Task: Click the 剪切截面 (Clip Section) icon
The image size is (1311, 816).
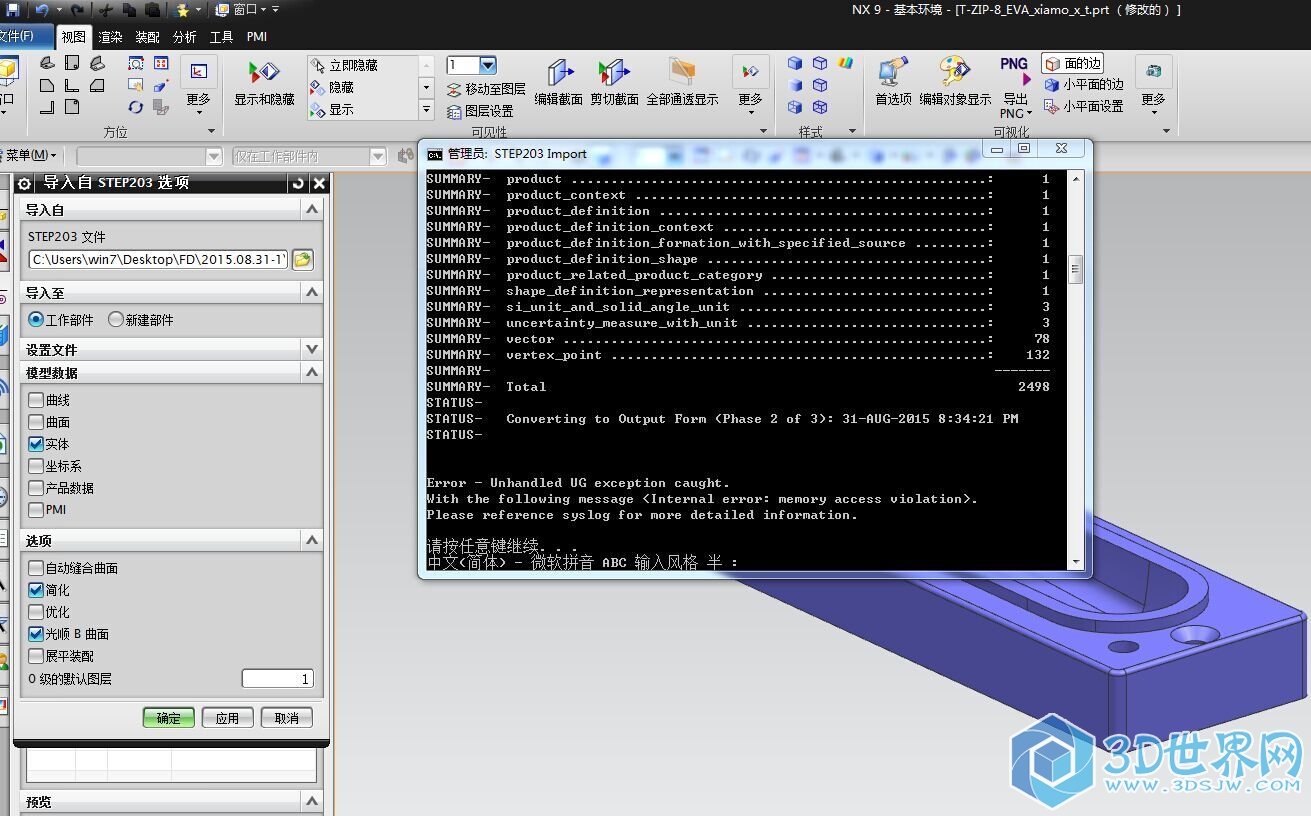Action: 614,74
